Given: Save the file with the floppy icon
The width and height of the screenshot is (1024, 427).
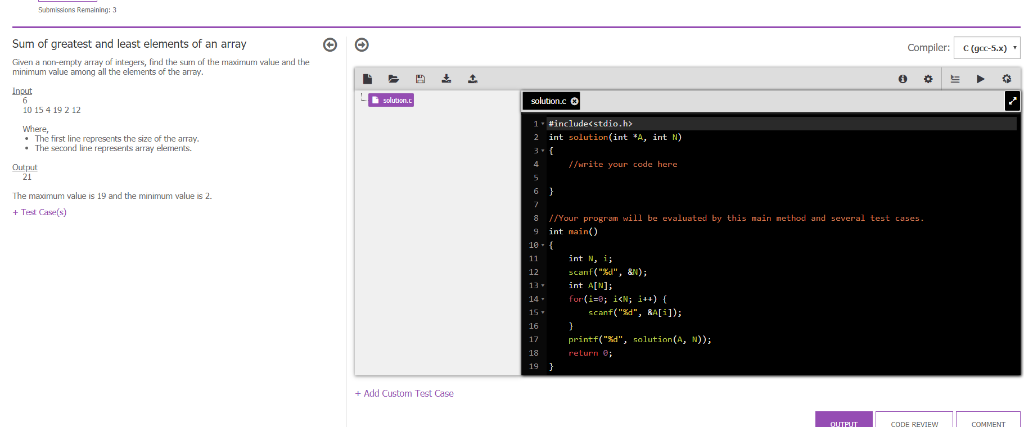Looking at the screenshot, I should [421, 79].
